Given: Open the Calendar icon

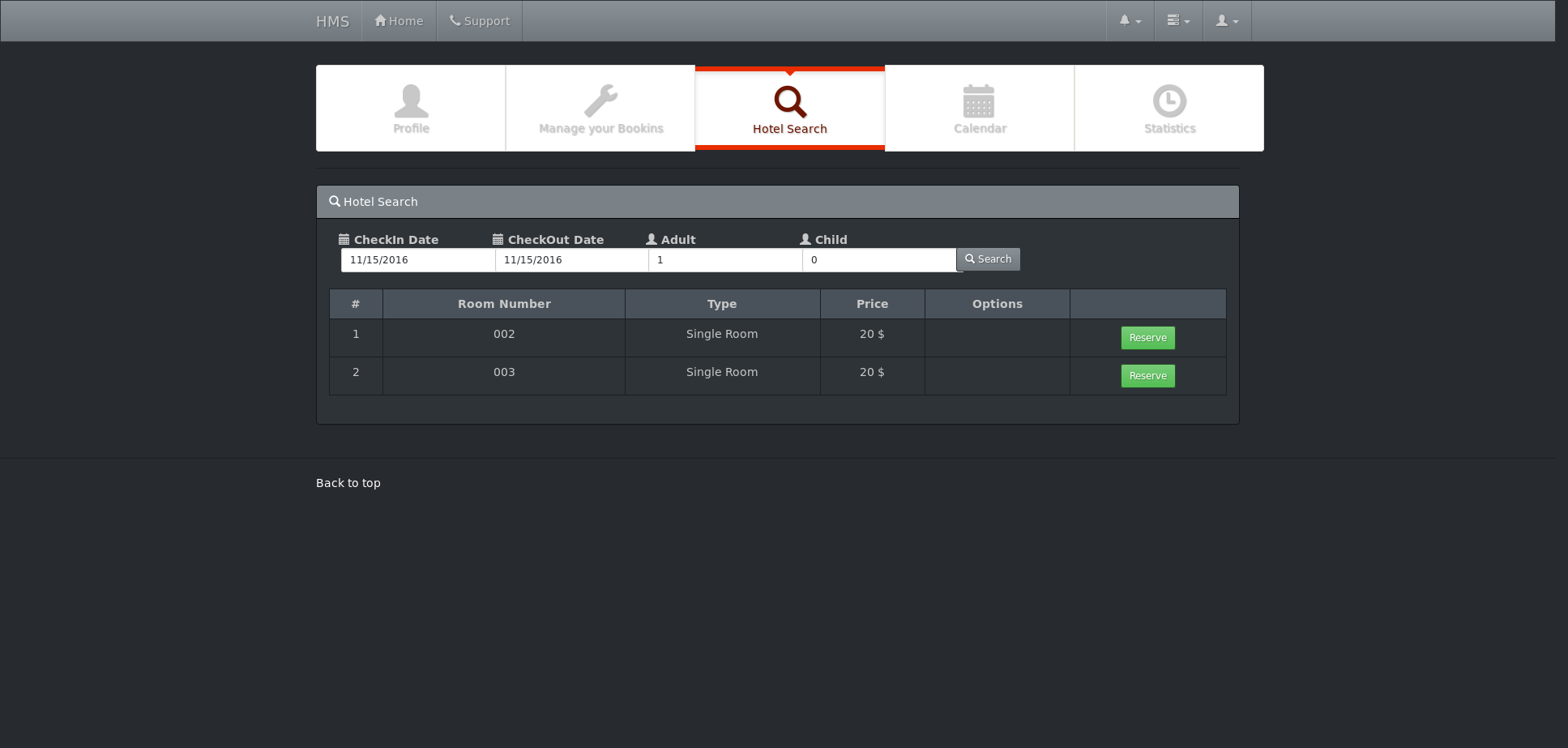Looking at the screenshot, I should click(979, 102).
